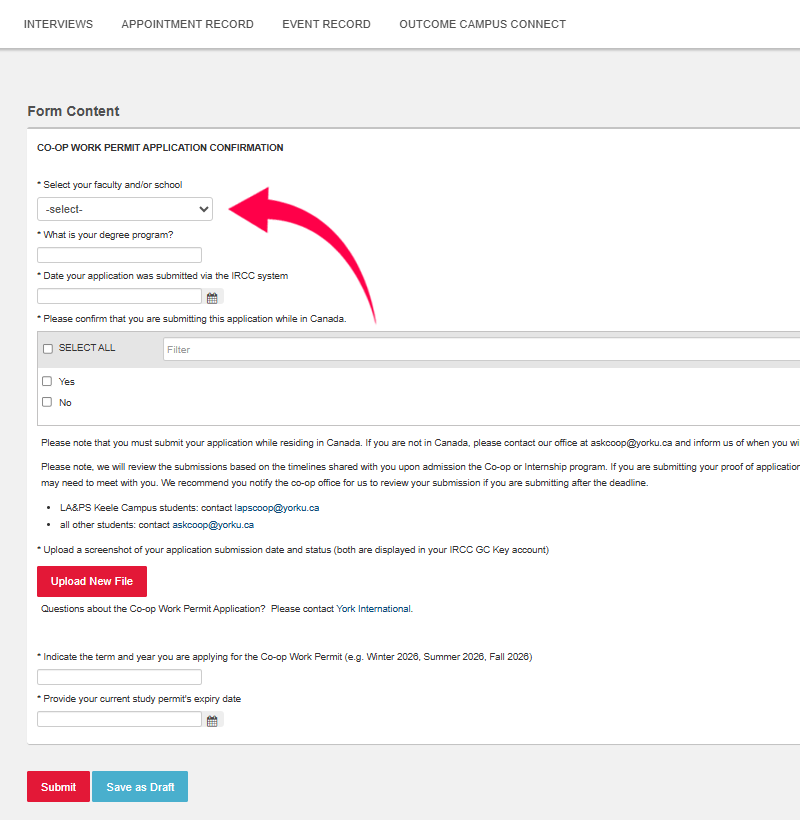The image size is (800, 820).
Task: Switch to the Event Record tab
Action: click(x=326, y=24)
